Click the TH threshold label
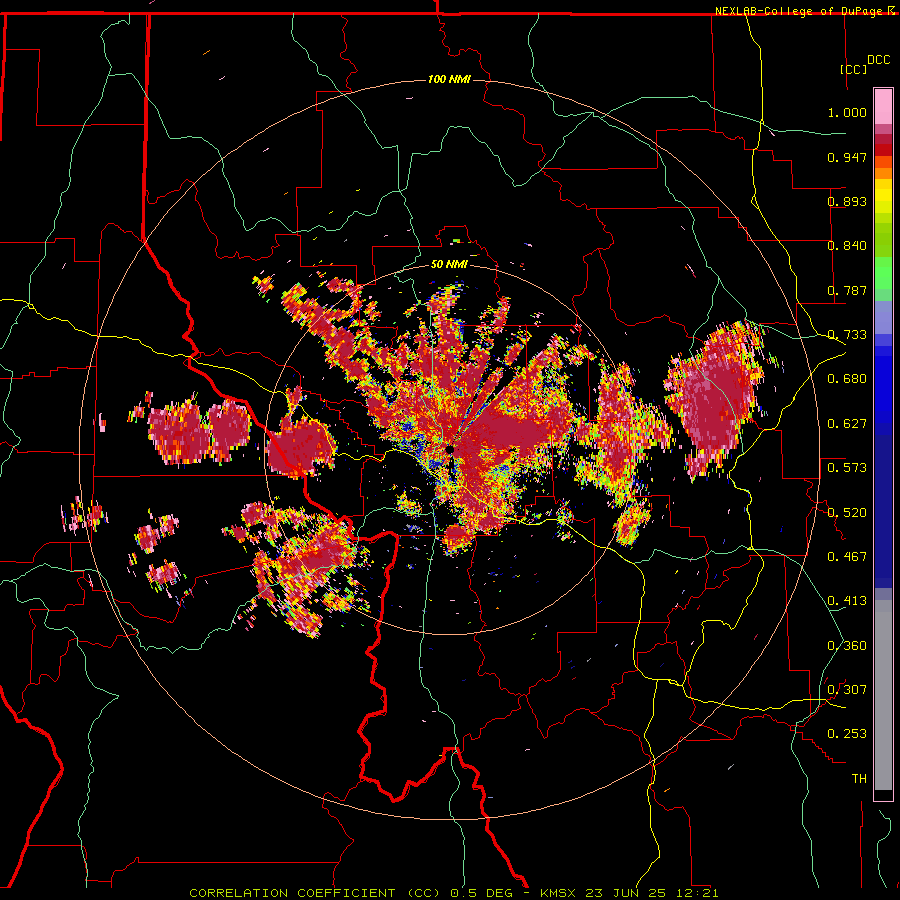Viewport: 900px width, 900px height. coord(859,779)
